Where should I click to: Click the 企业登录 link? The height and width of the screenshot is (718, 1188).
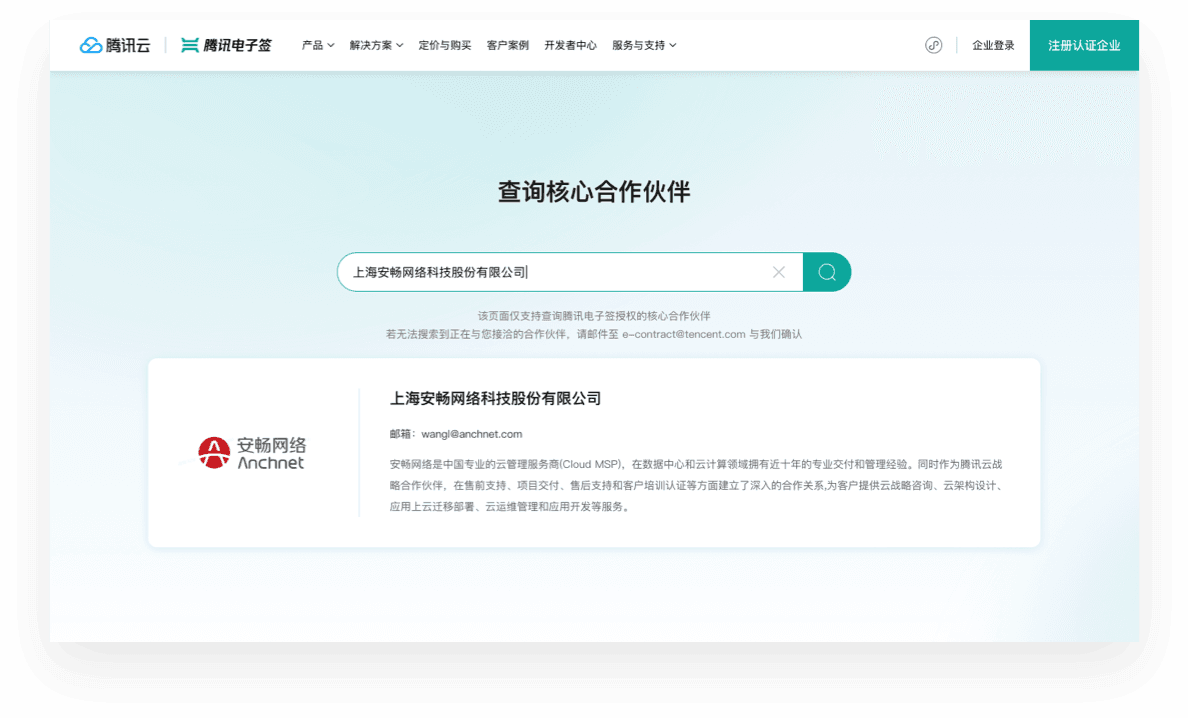993,45
